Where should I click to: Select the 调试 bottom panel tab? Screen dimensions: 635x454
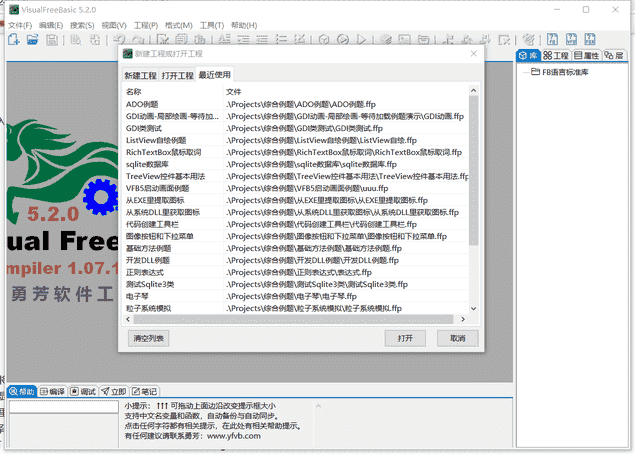pyautogui.click(x=83, y=392)
